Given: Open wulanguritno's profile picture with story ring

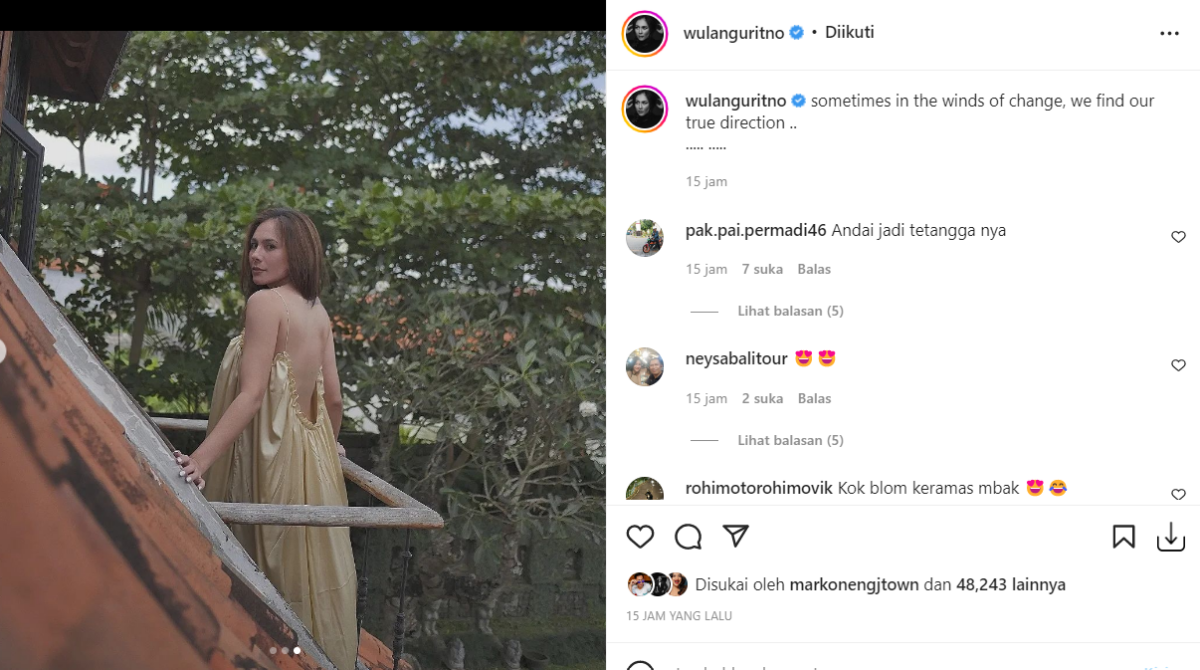Looking at the screenshot, I should pos(645,33).
